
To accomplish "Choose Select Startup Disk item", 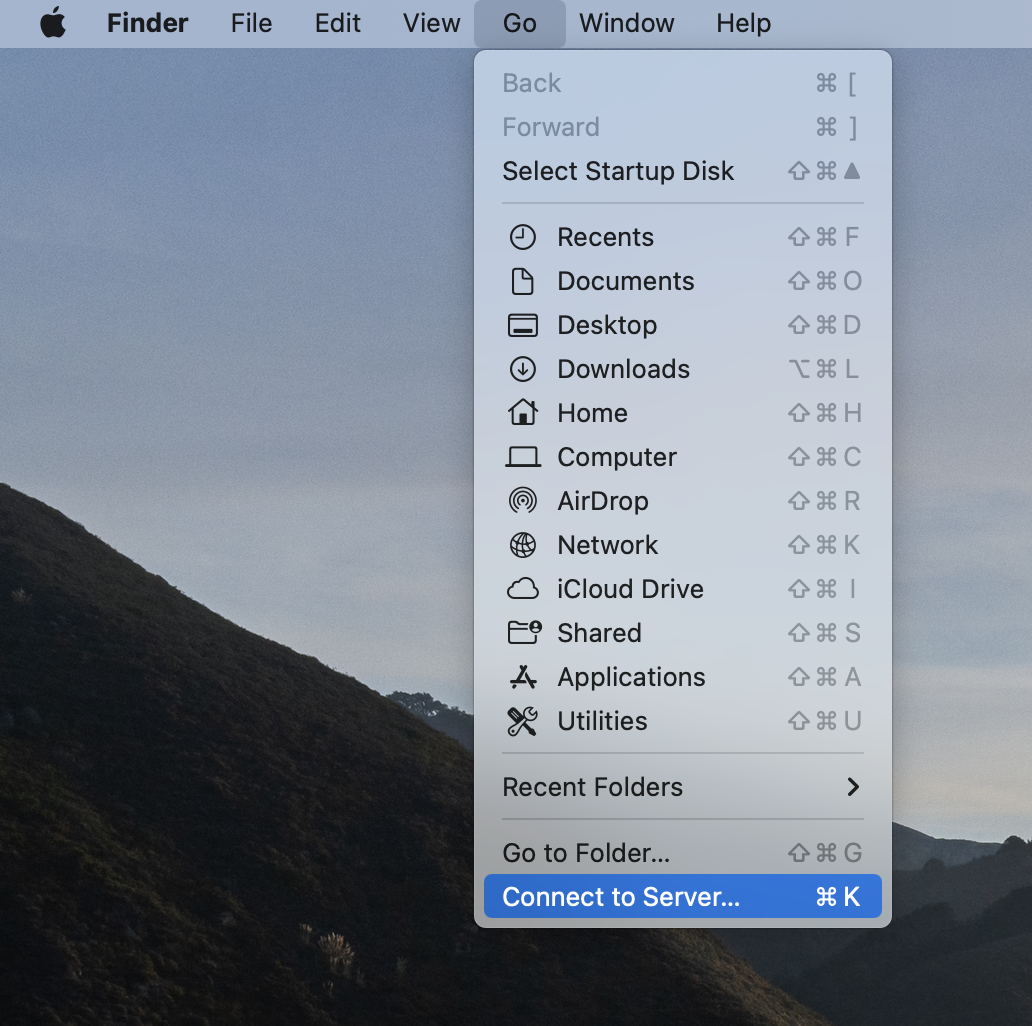I will pyautogui.click(x=618, y=171).
